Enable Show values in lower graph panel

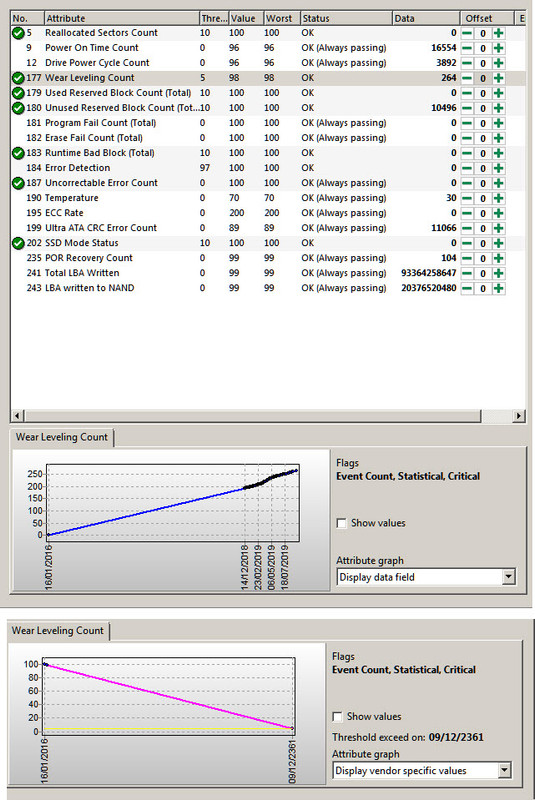[x=338, y=716]
